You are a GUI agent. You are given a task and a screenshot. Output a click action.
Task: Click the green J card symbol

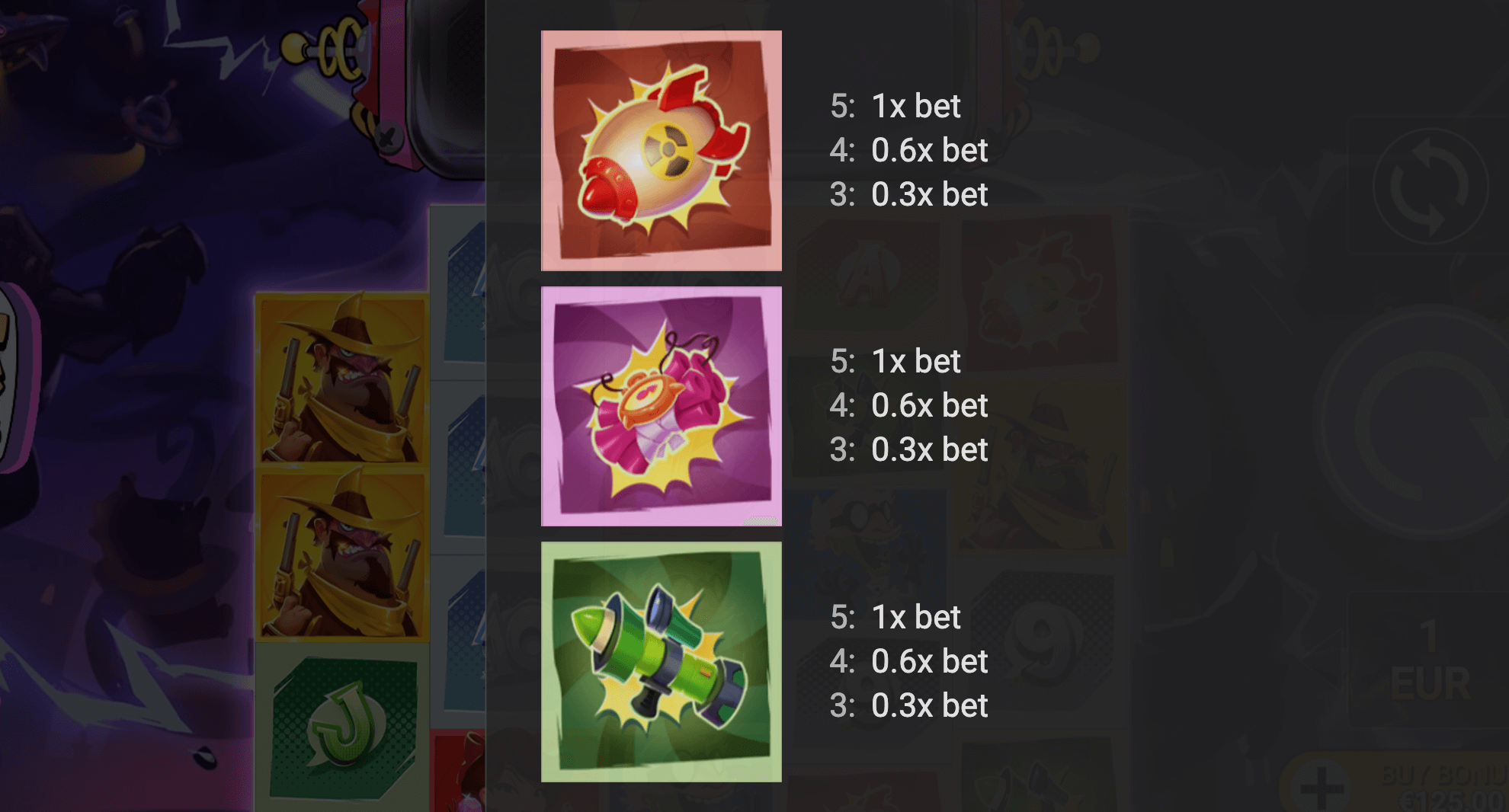[341, 727]
